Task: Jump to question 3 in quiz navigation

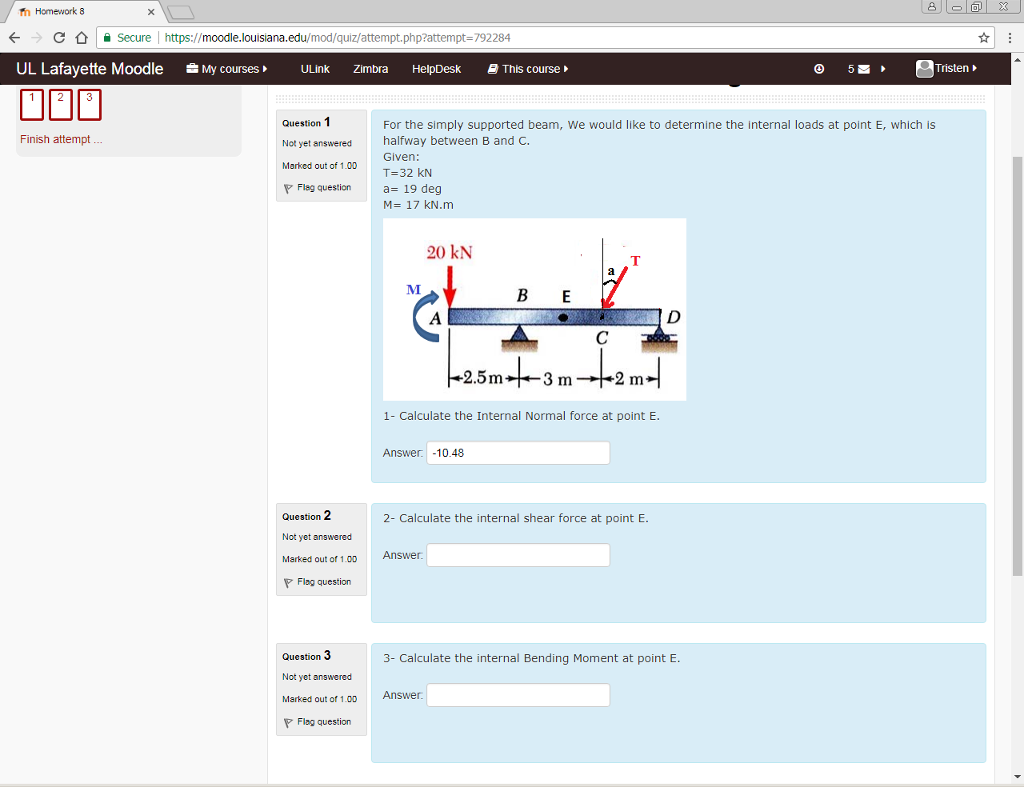Action: pyautogui.click(x=89, y=104)
